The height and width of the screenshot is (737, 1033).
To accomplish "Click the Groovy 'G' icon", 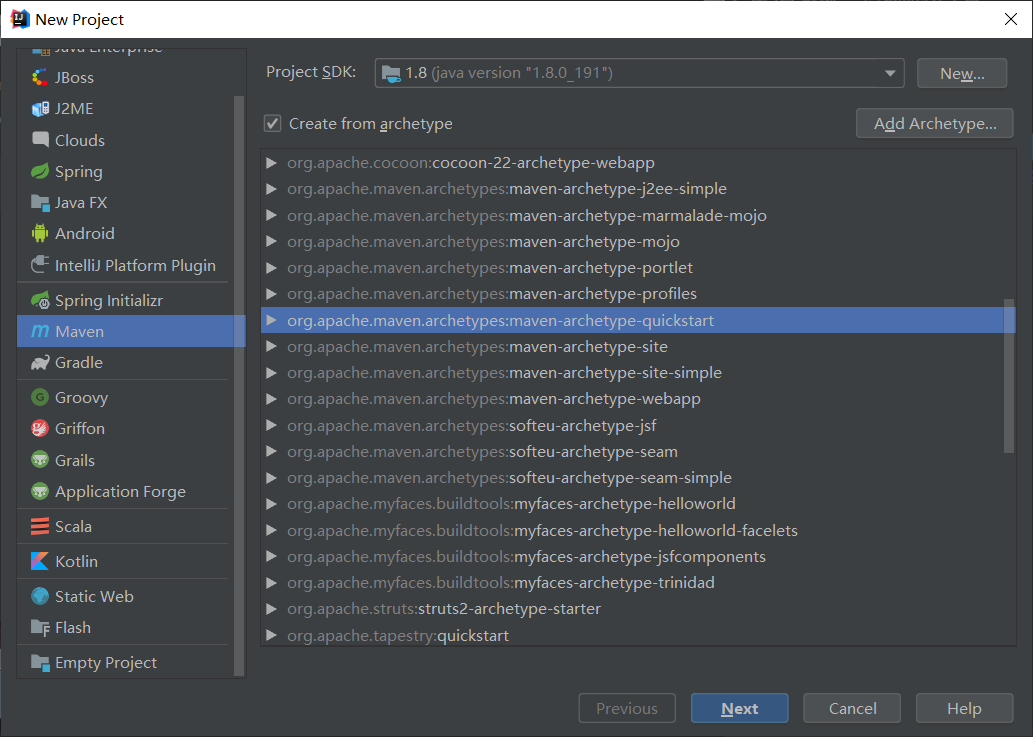I will coord(40,397).
